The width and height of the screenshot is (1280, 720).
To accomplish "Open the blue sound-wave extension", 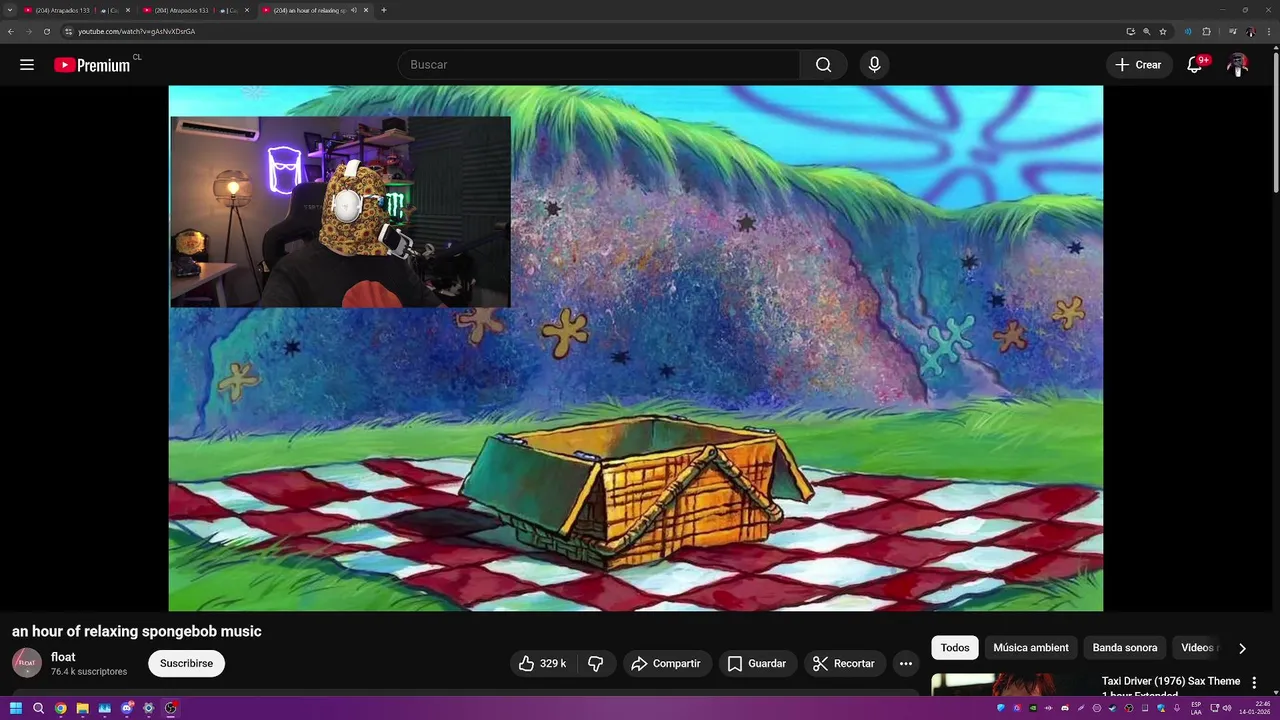I will point(1188,31).
